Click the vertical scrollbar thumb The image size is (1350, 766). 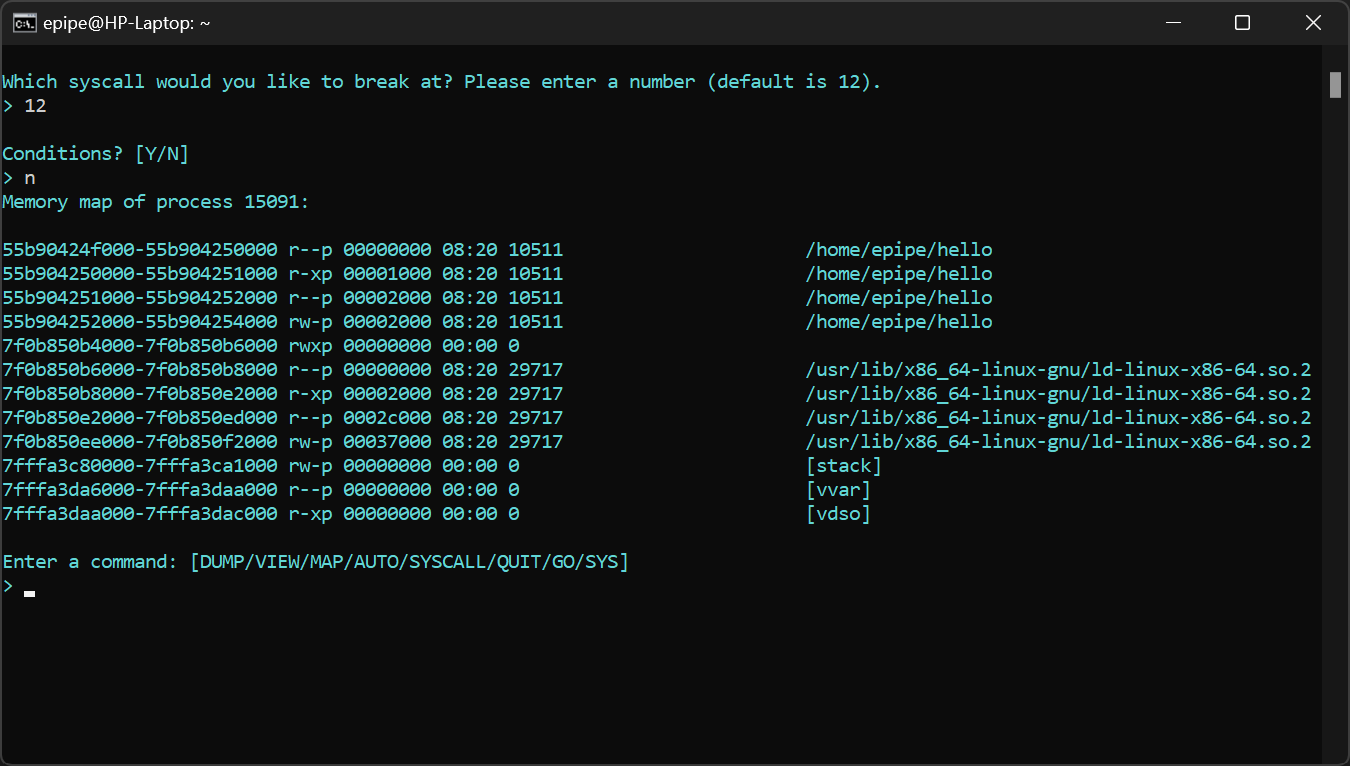pyautogui.click(x=1335, y=85)
